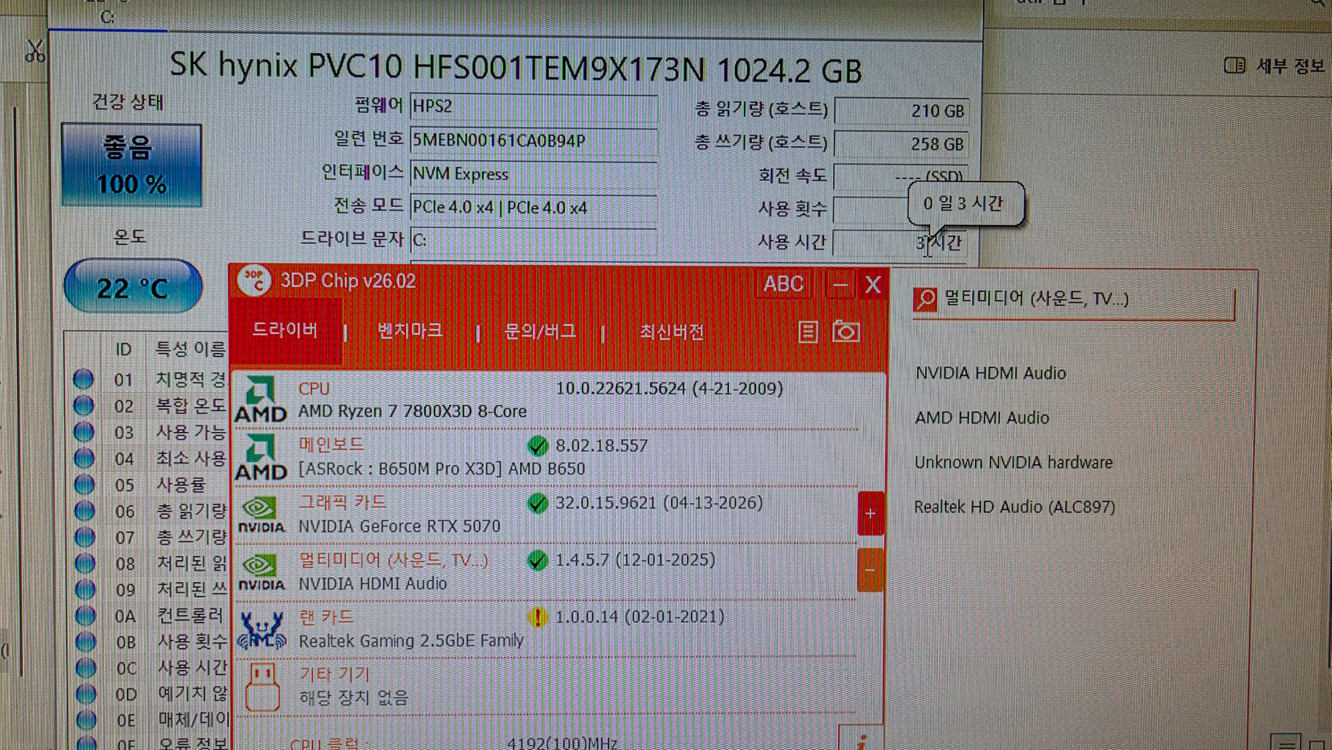The height and width of the screenshot is (750, 1332).
Task: Open the 문의/버그 tab
Action: (x=539, y=331)
